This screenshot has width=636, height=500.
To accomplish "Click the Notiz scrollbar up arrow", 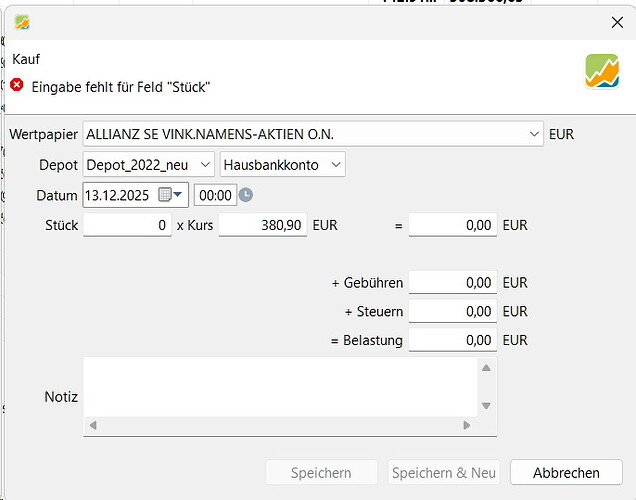I will (486, 368).
